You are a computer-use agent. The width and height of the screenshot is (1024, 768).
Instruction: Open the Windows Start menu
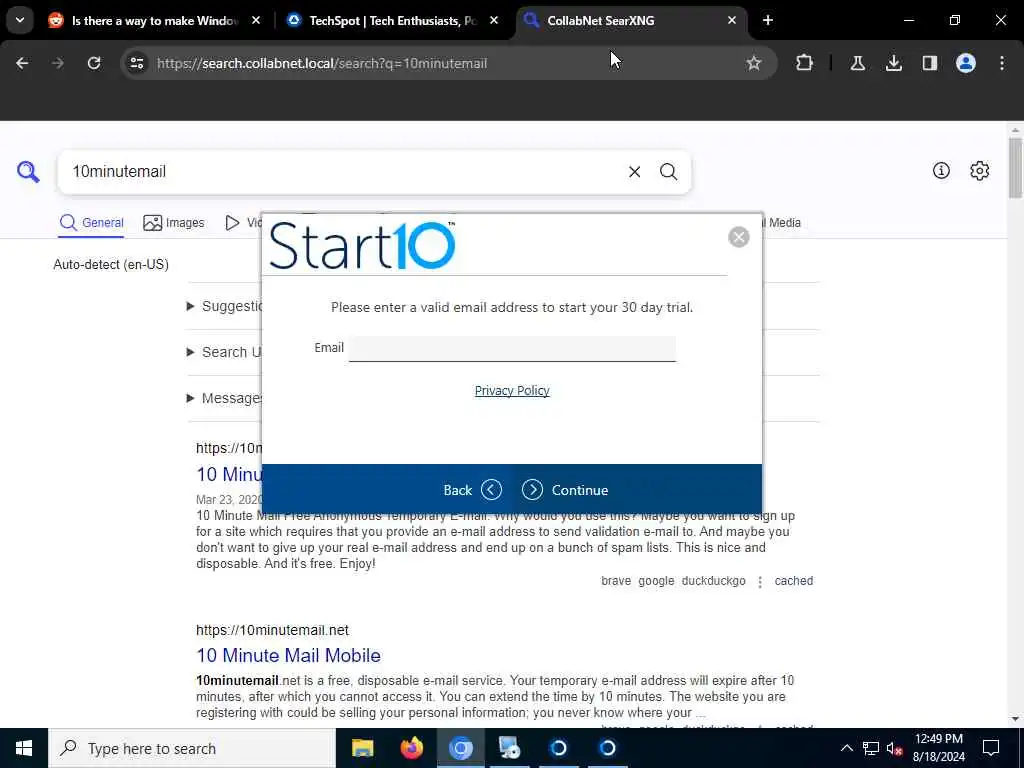pos(24,748)
